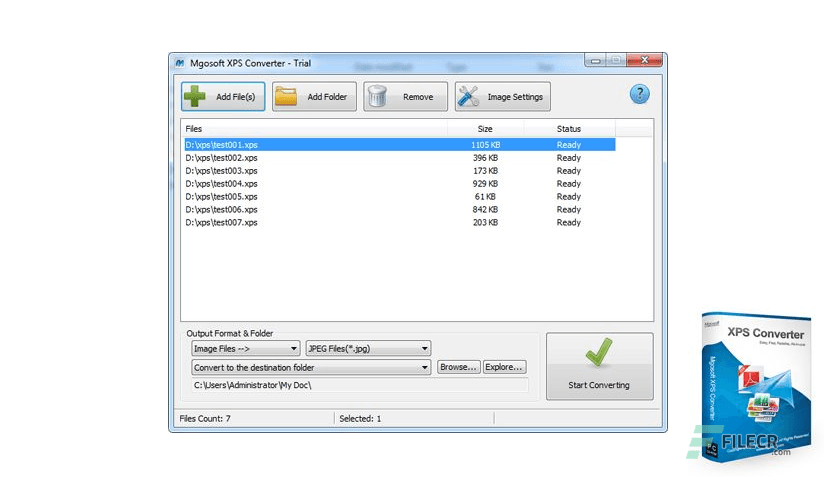
Task: Click the 61 KB size cell
Action: (485, 197)
